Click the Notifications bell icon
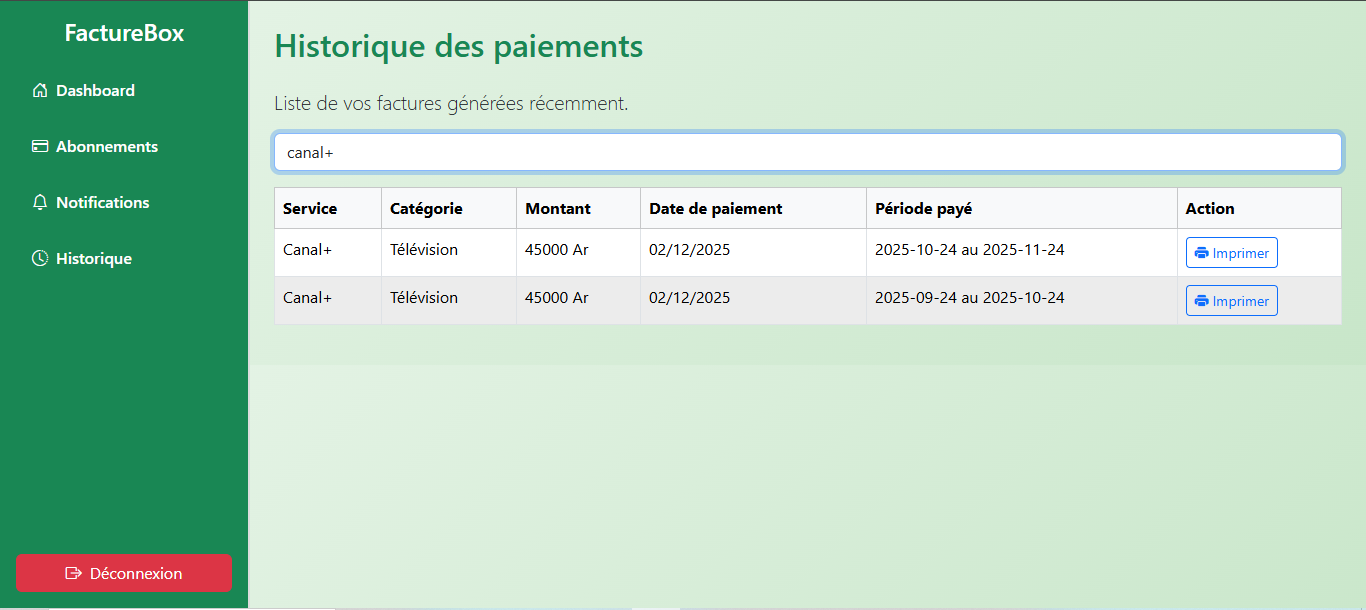The width and height of the screenshot is (1366, 610). point(40,203)
